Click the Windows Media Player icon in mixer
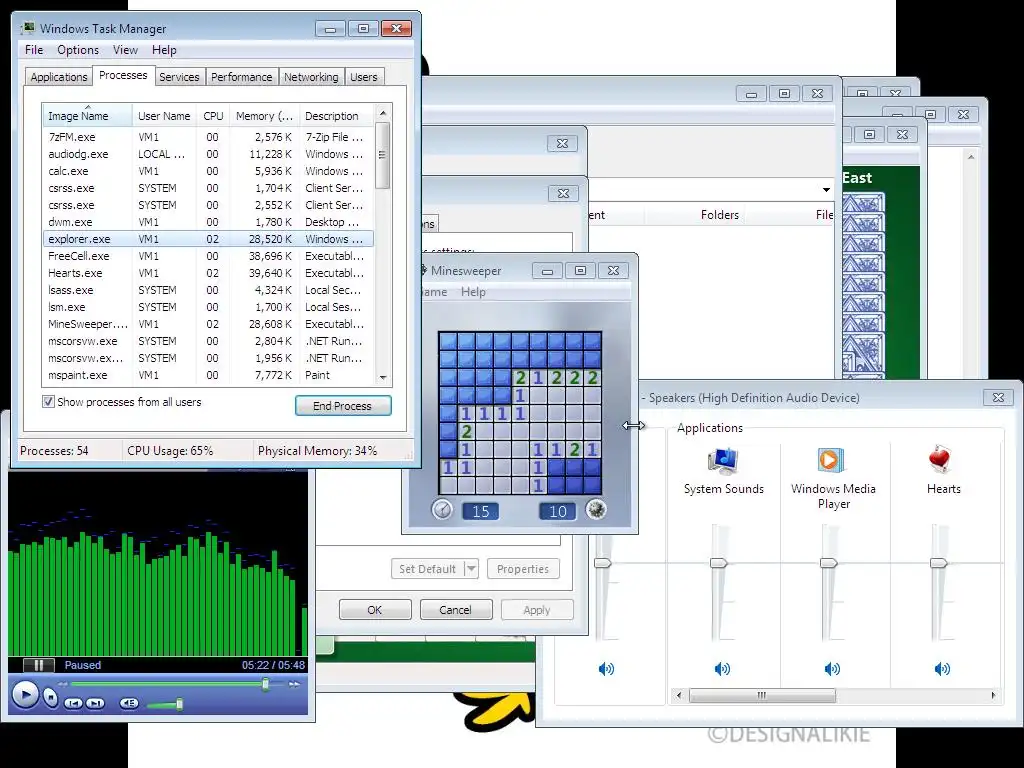 click(x=831, y=460)
